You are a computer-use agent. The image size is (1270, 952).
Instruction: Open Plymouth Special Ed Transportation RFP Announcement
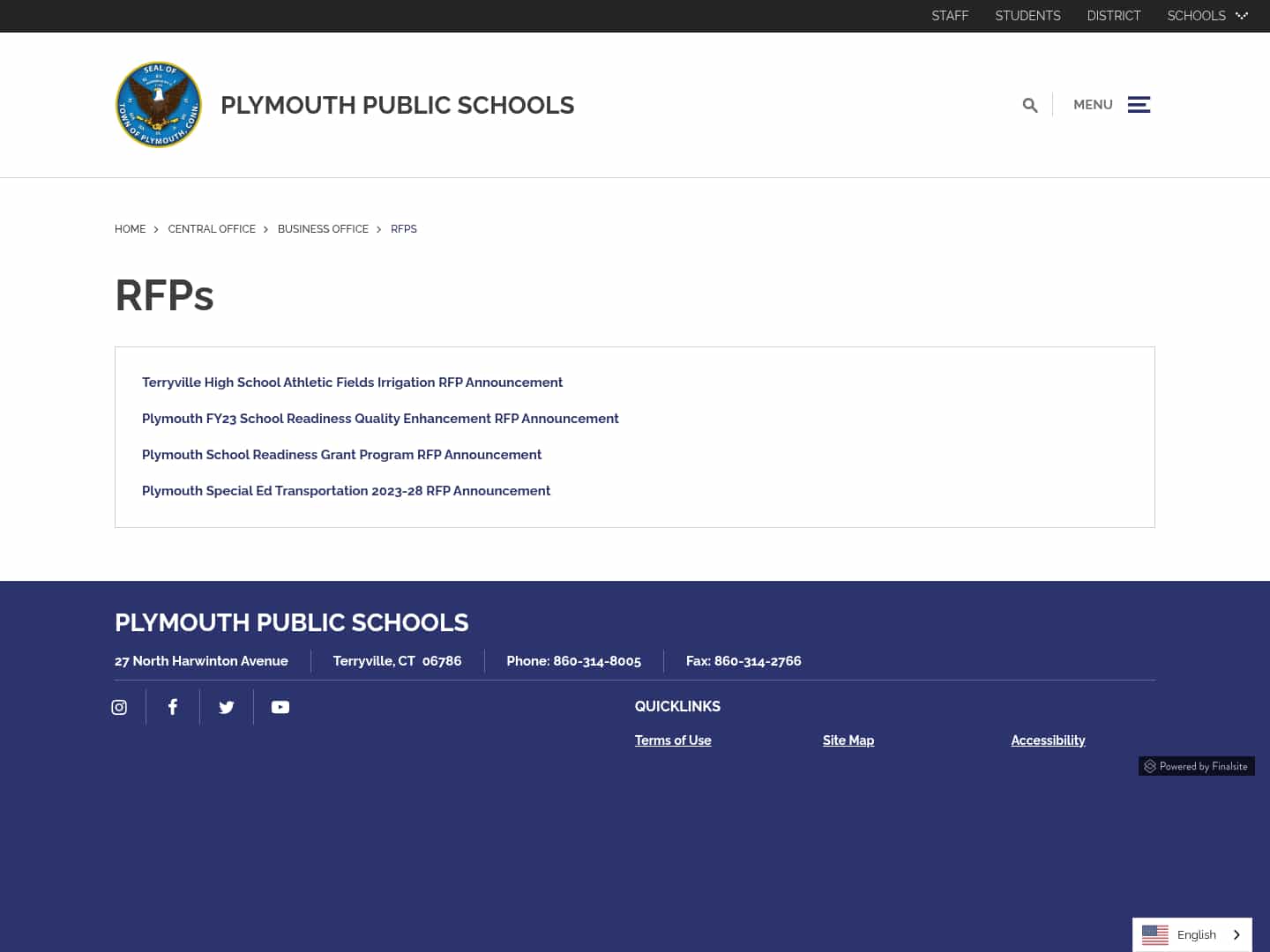pyautogui.click(x=346, y=491)
